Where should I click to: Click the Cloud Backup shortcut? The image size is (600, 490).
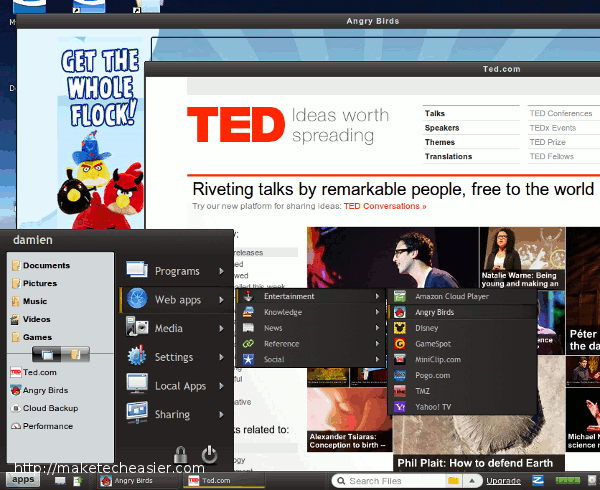(x=49, y=408)
